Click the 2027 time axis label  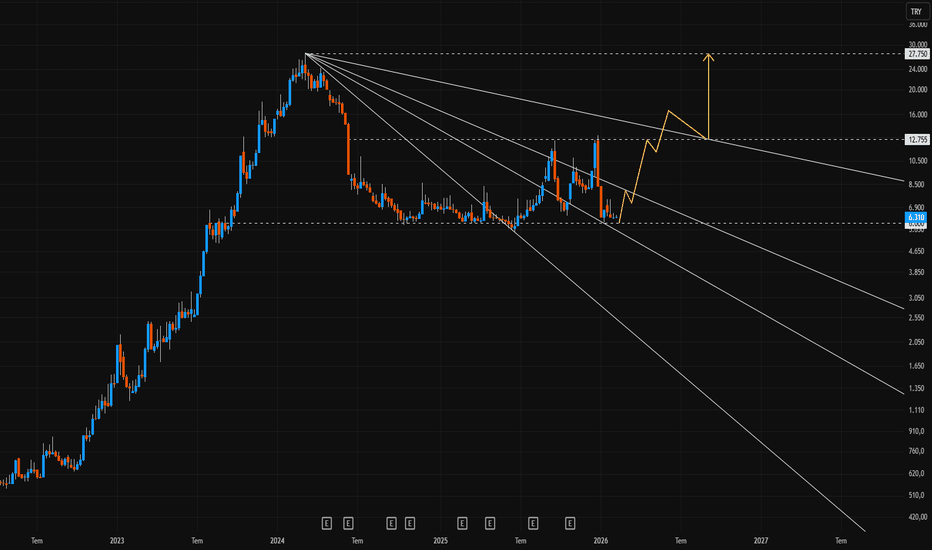(x=761, y=540)
